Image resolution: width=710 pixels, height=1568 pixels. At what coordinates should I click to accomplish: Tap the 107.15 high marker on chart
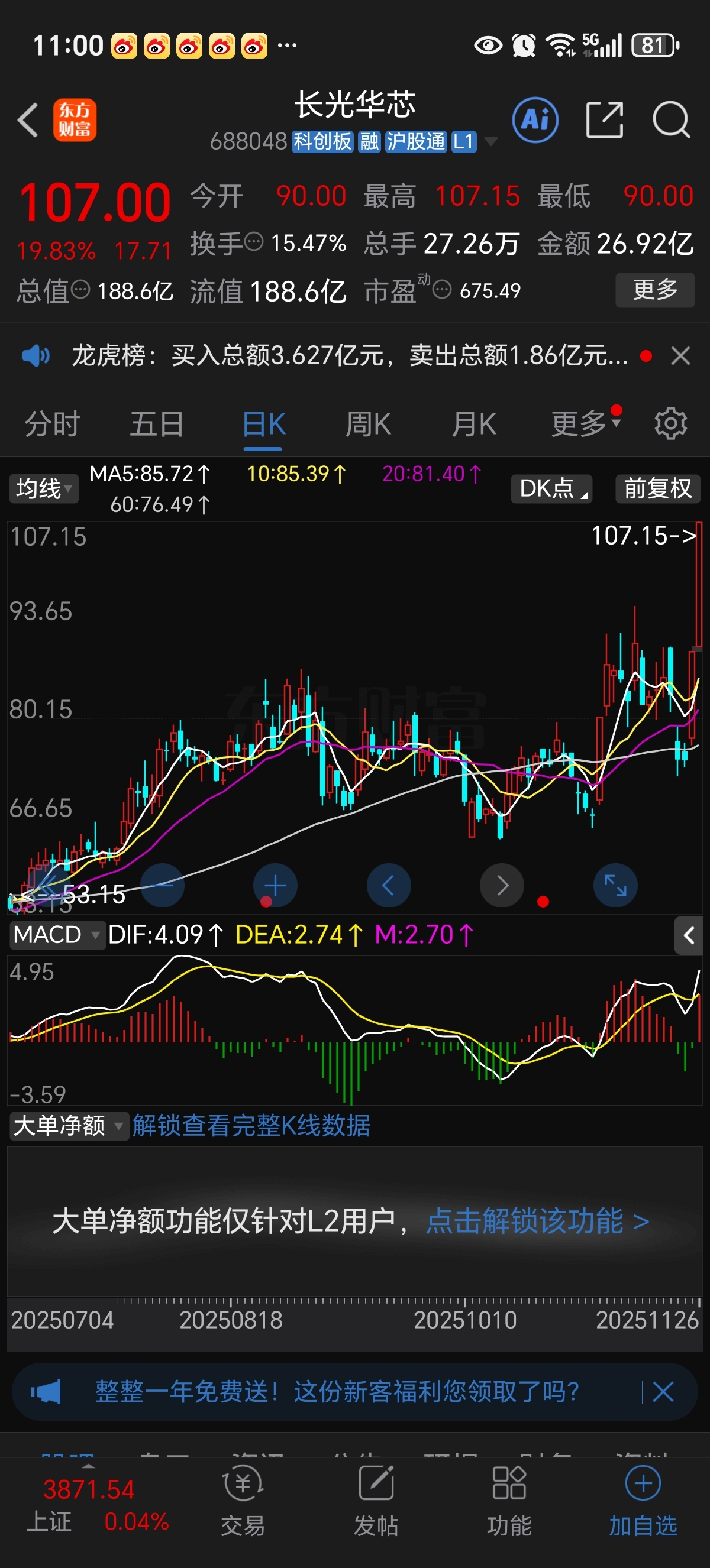(x=644, y=536)
